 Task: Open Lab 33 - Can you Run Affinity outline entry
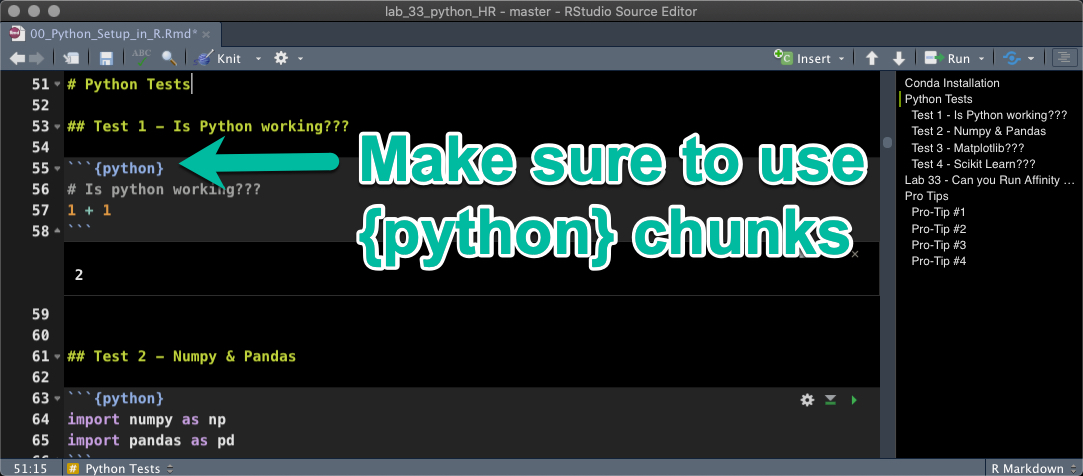point(990,180)
